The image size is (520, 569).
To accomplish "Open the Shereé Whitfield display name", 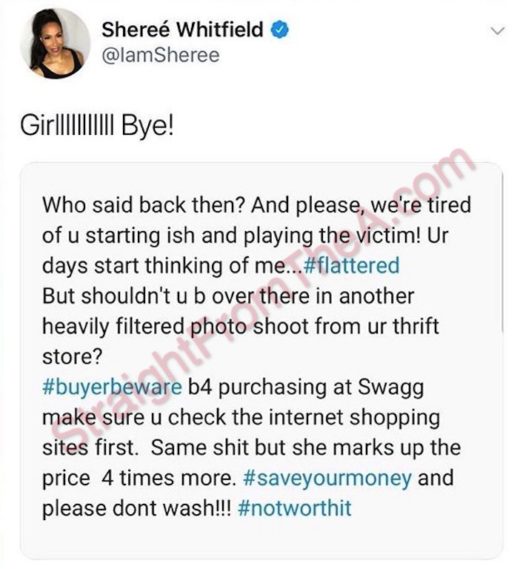I will [x=183, y=30].
